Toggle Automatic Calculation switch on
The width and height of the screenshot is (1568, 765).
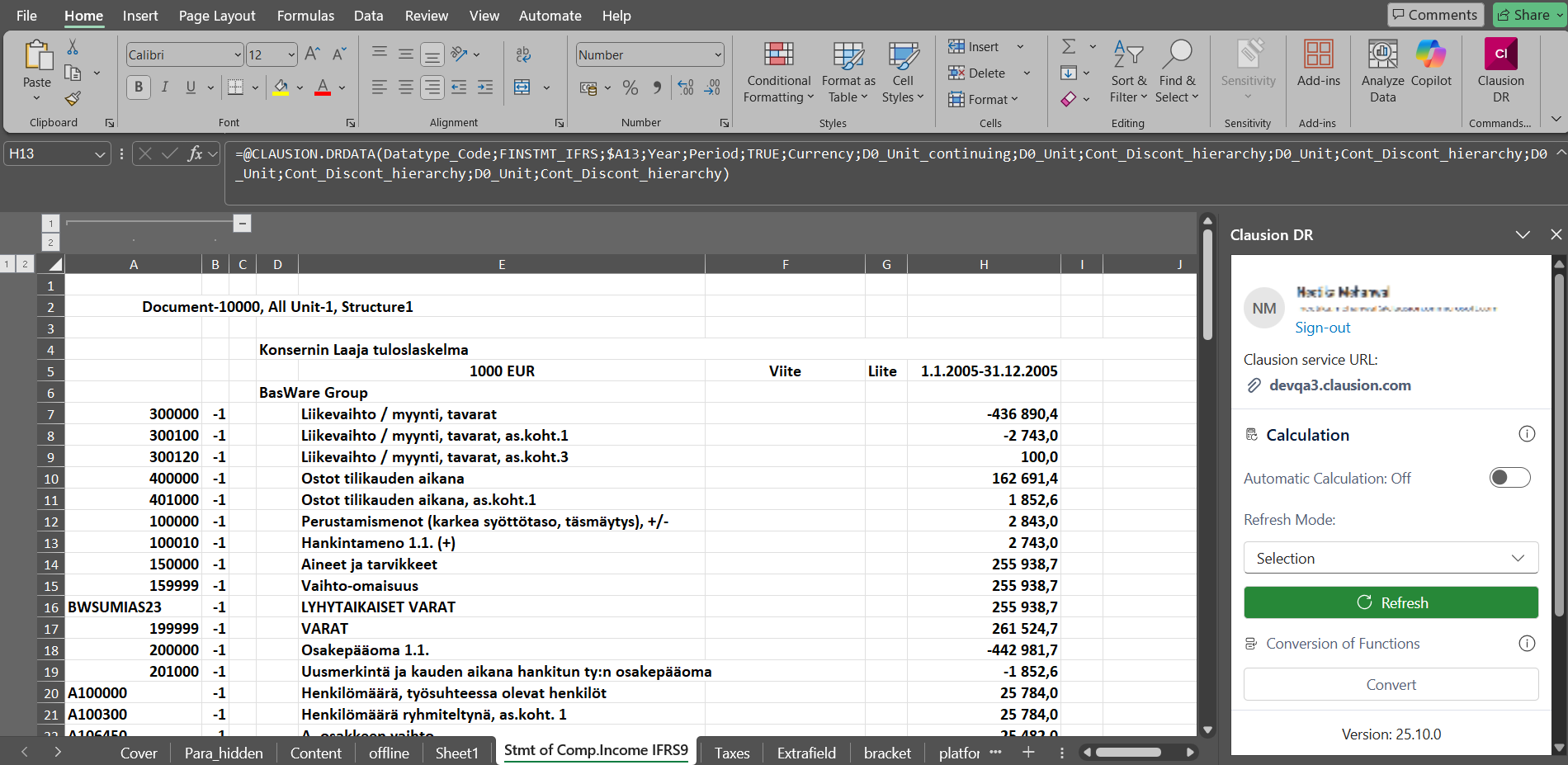[x=1510, y=478]
